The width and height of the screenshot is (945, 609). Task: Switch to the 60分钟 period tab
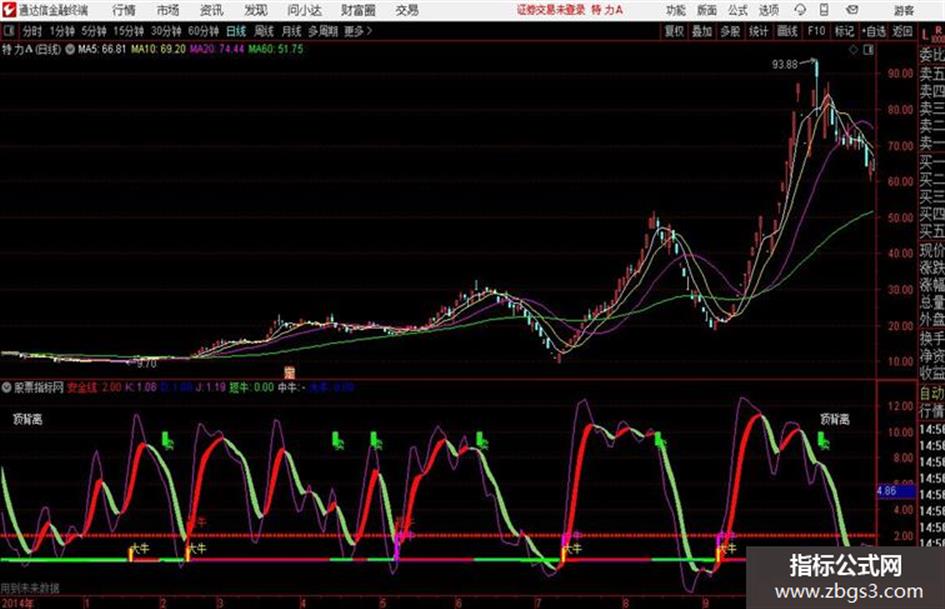(203, 31)
